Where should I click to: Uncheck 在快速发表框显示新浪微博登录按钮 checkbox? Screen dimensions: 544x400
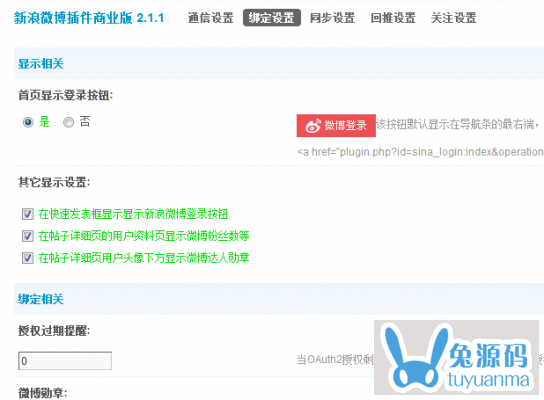28,214
